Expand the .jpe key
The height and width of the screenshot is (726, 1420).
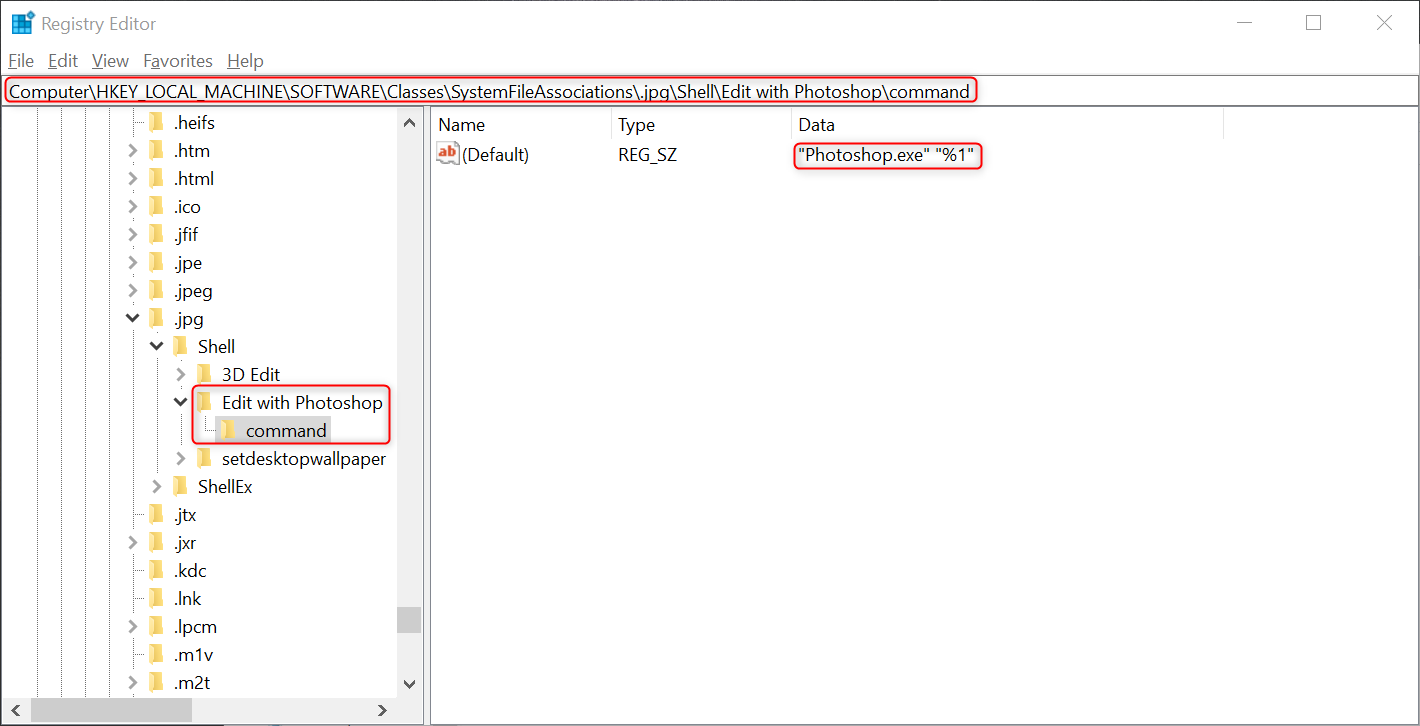pos(133,263)
